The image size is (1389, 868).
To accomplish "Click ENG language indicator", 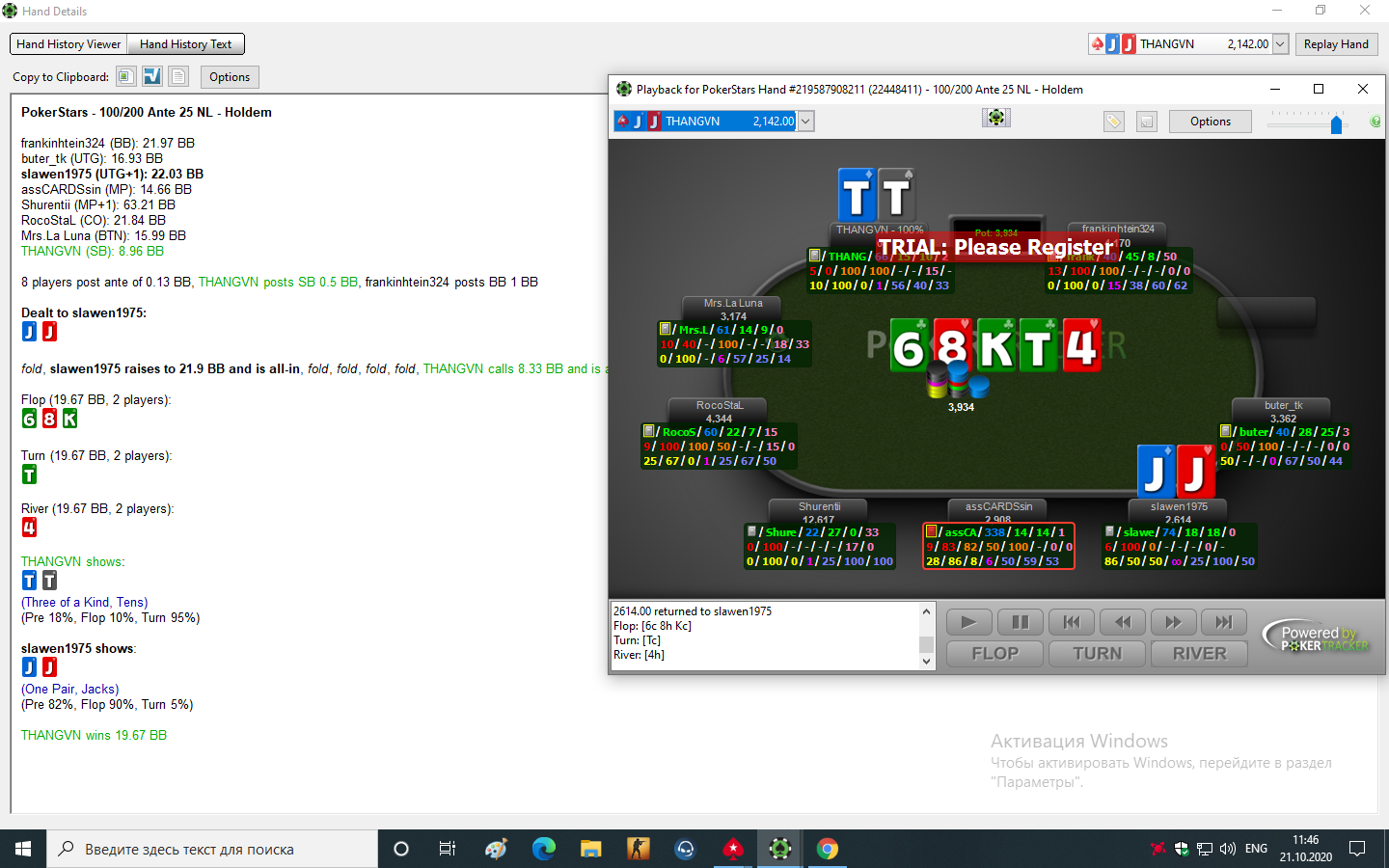I will pyautogui.click(x=1256, y=849).
